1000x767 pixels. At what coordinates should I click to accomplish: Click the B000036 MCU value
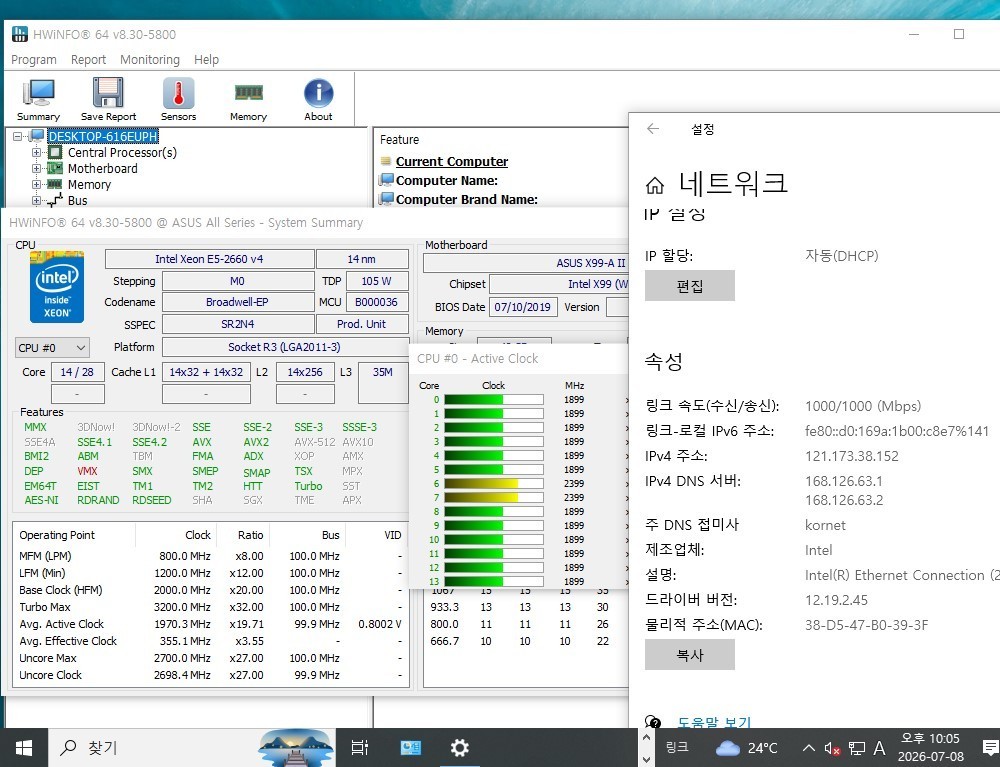click(x=376, y=302)
